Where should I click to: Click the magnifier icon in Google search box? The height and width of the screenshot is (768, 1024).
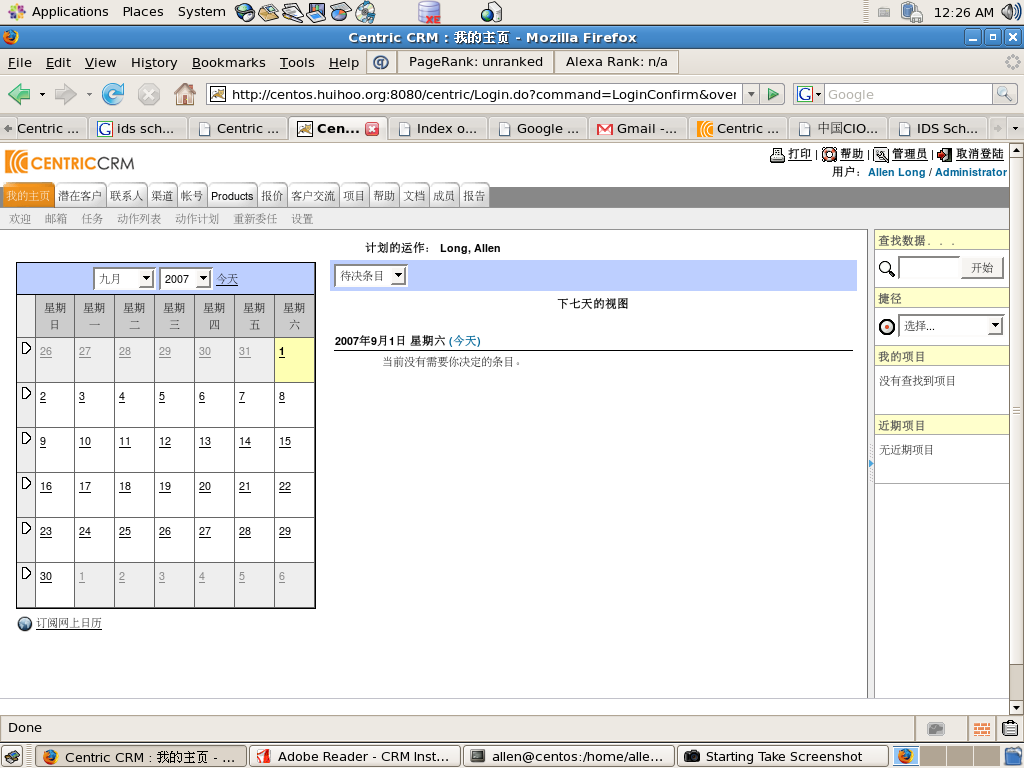pos(1004,94)
